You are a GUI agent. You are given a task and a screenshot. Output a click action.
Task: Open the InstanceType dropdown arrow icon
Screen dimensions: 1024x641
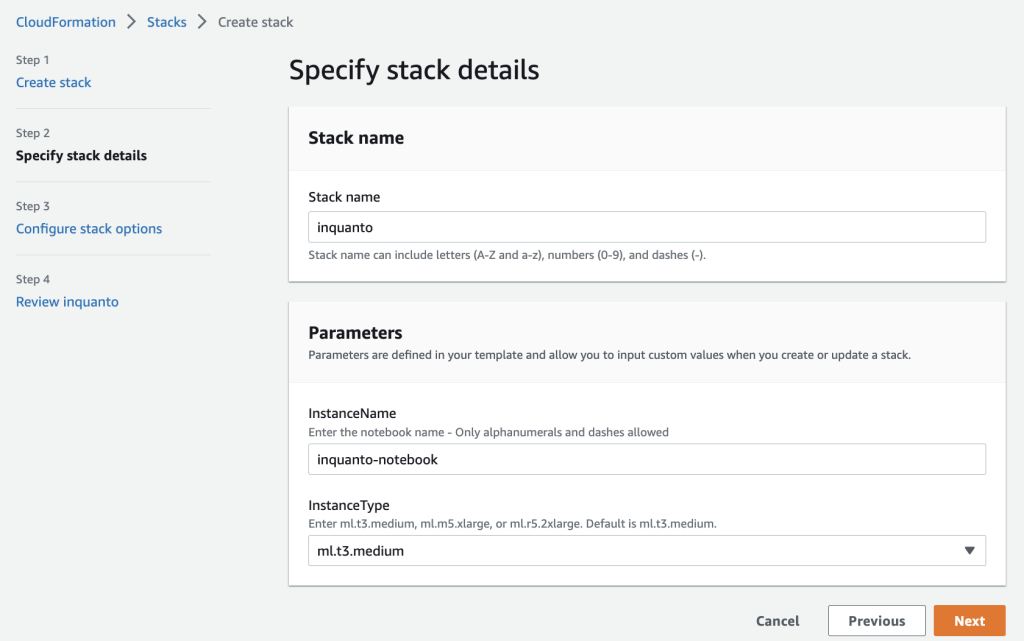click(x=969, y=550)
